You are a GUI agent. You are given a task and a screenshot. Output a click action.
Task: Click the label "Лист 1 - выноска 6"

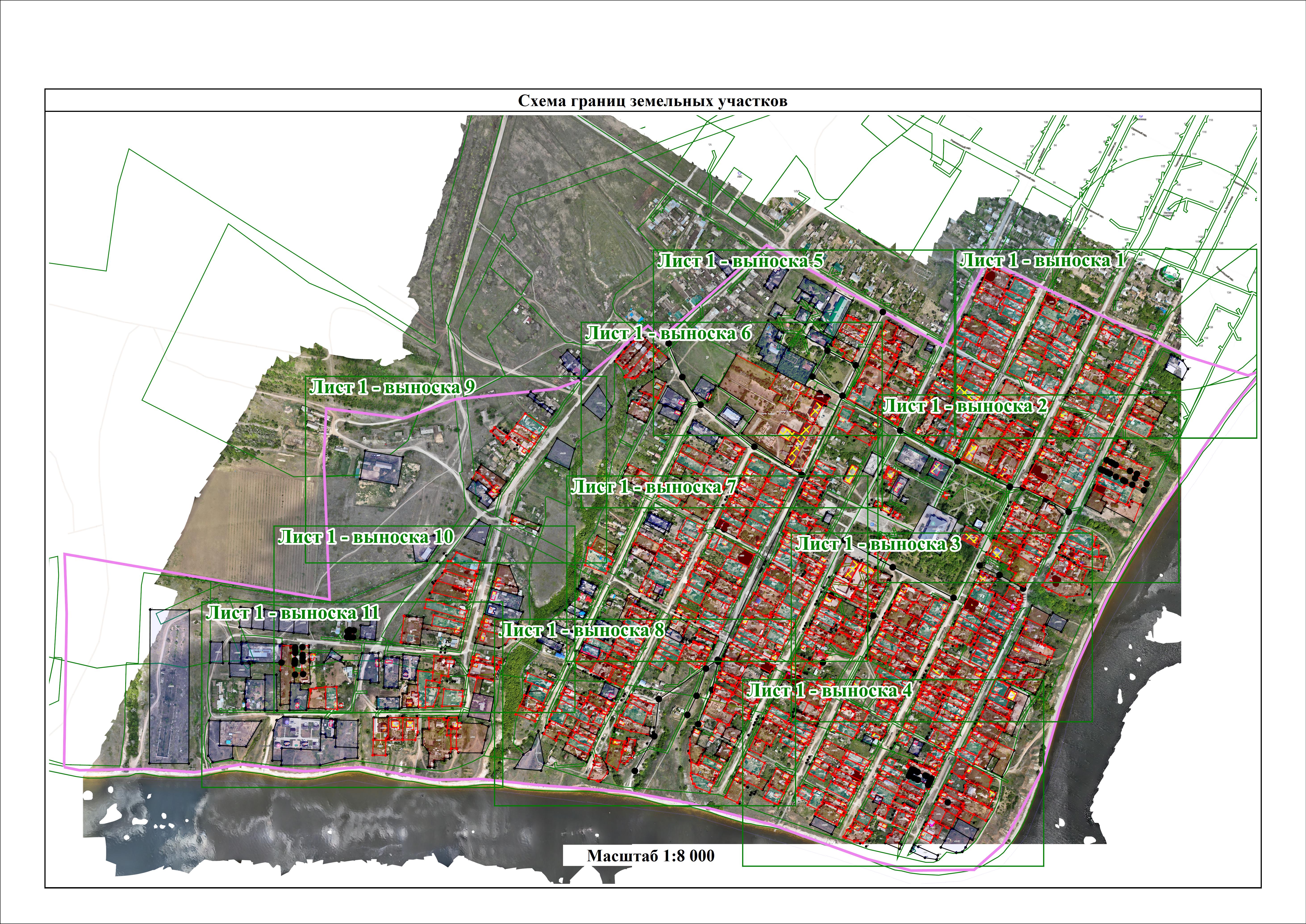pos(669,333)
